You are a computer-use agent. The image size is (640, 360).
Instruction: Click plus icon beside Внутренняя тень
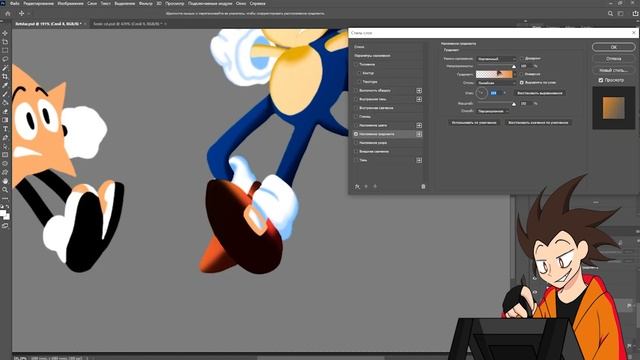(419, 99)
